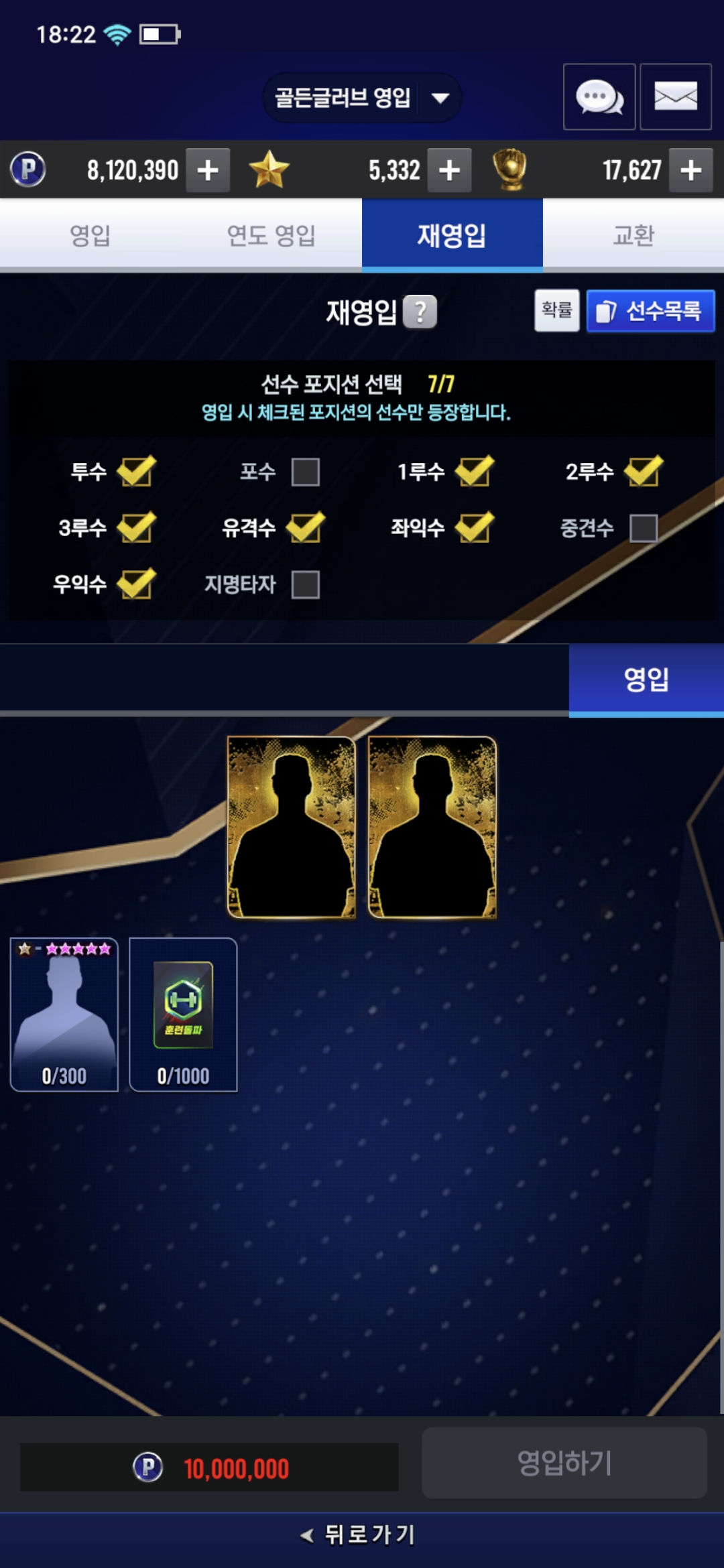Tap the golden glove currency icon
The image size is (724, 1568).
click(510, 170)
